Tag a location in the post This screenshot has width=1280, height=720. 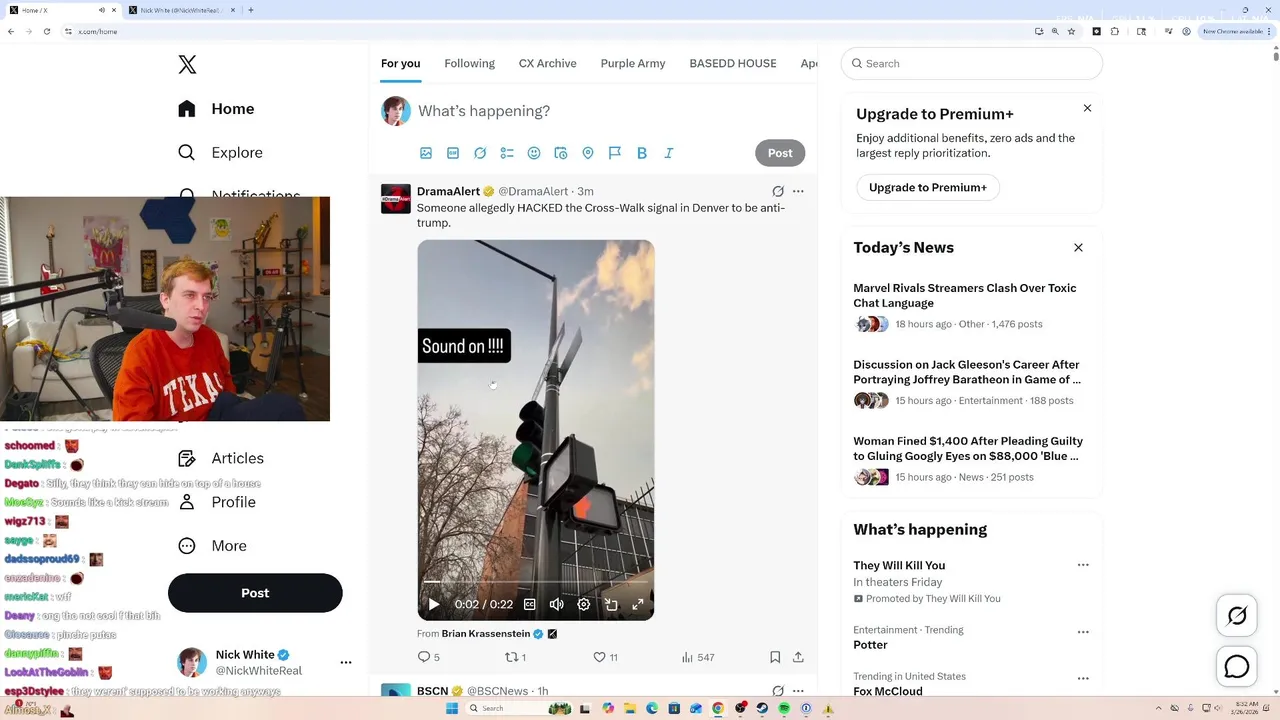(x=588, y=153)
